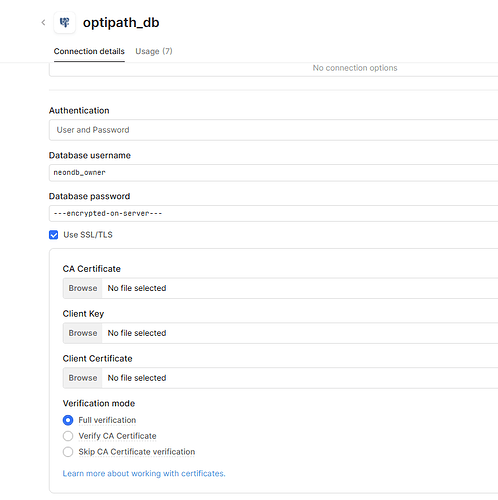Browse for a Client Key file
Image resolution: width=498 pixels, height=500 pixels.
coord(83,333)
